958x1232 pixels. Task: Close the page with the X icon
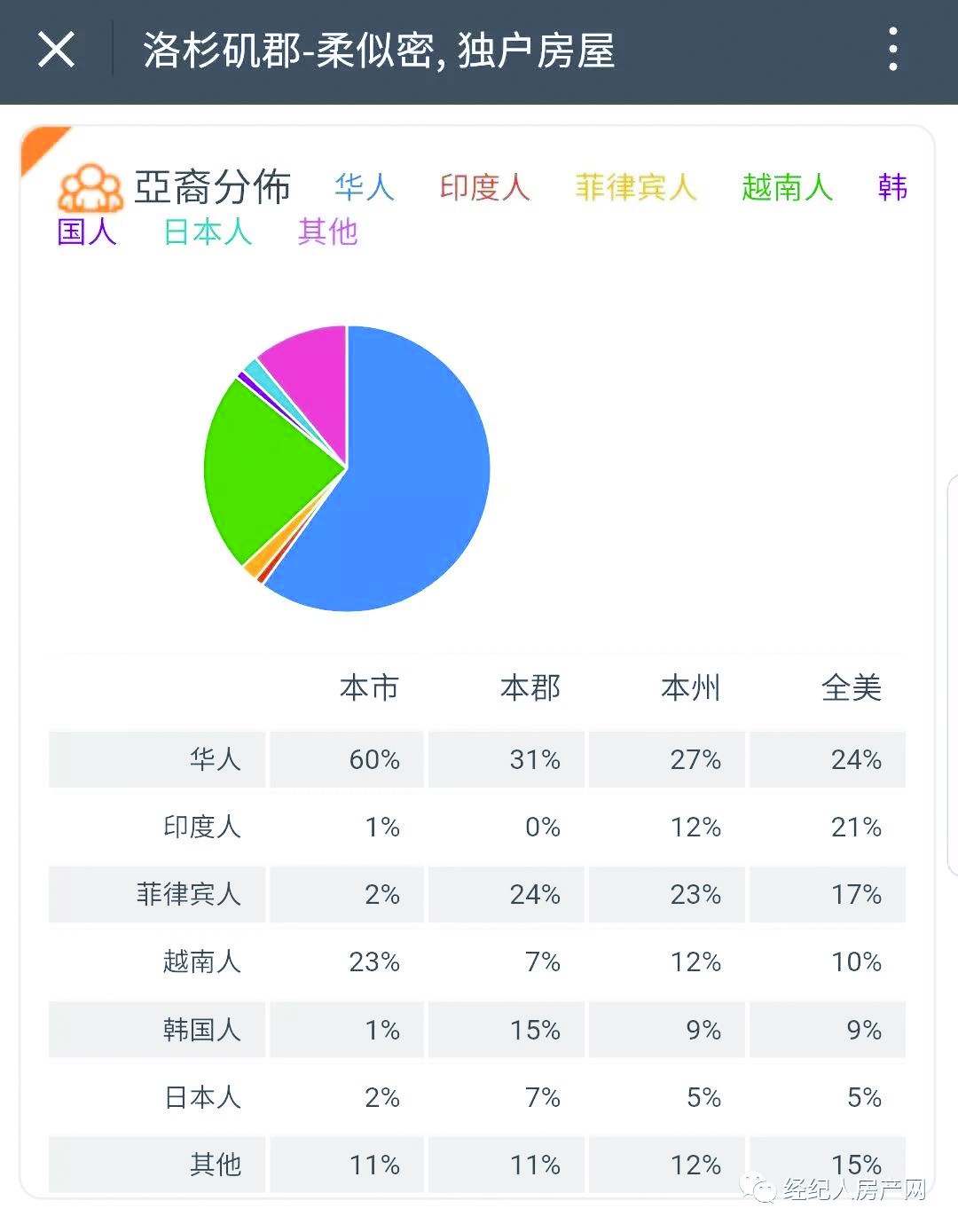pyautogui.click(x=56, y=50)
